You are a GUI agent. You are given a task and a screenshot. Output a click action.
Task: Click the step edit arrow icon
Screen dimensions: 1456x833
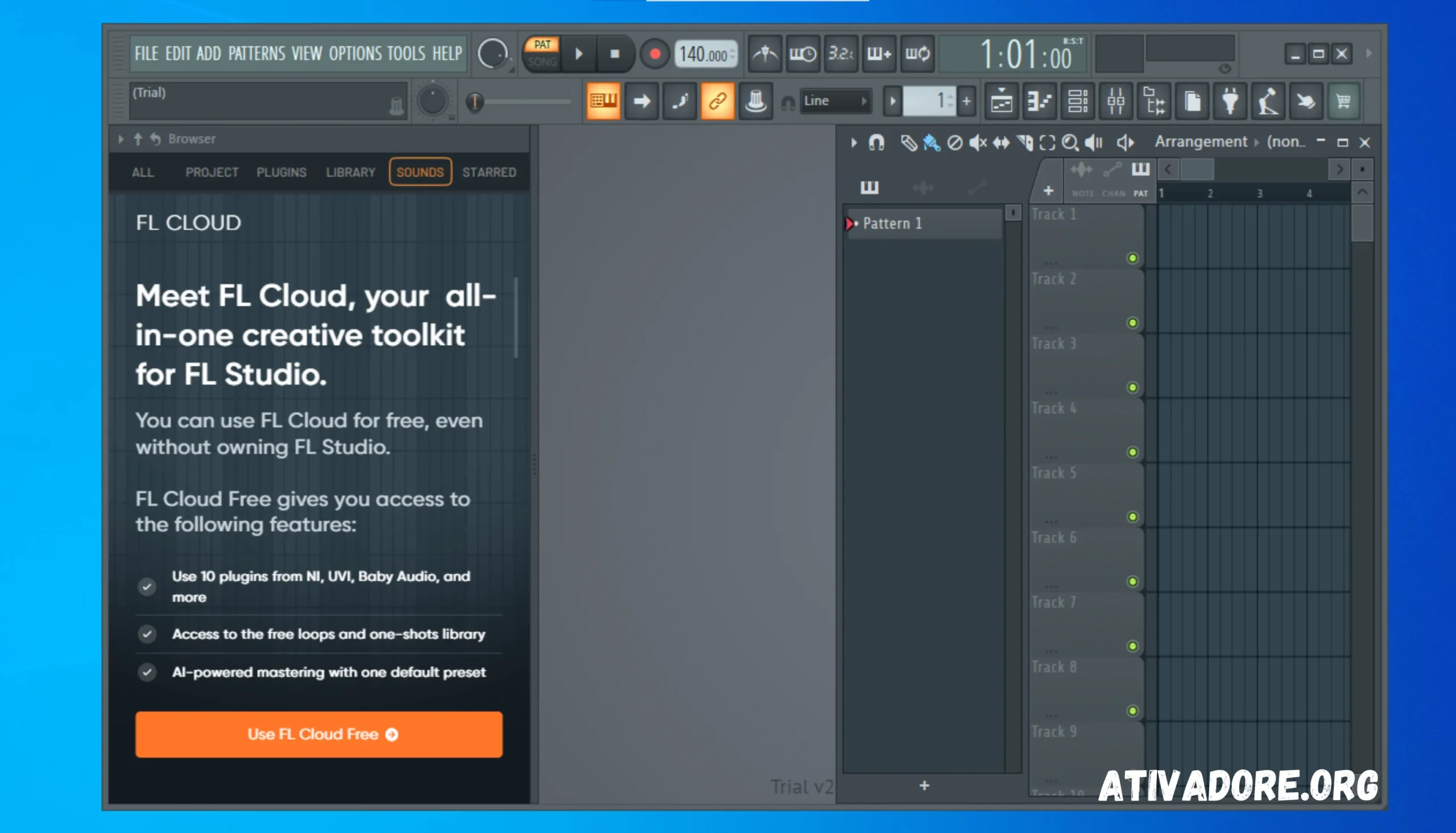coord(642,101)
